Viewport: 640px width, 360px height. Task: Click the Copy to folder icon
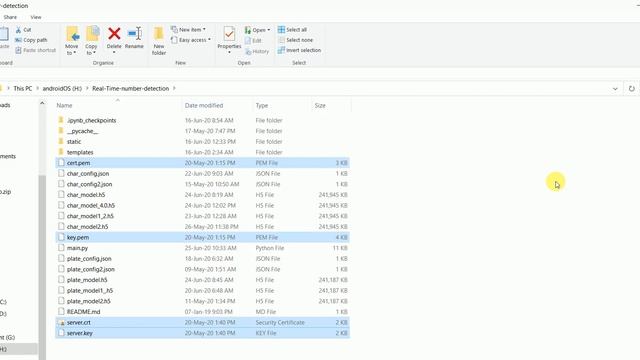92,34
